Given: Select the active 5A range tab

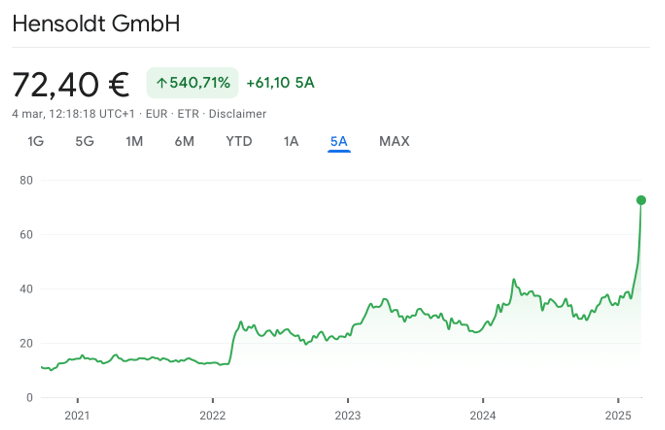Looking at the screenshot, I should coord(339,141).
